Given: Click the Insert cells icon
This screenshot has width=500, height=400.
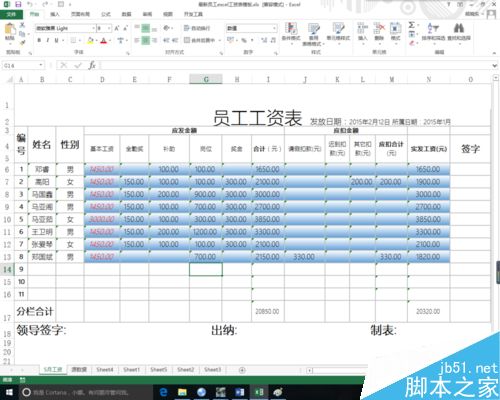Looking at the screenshot, I should coord(362,29).
